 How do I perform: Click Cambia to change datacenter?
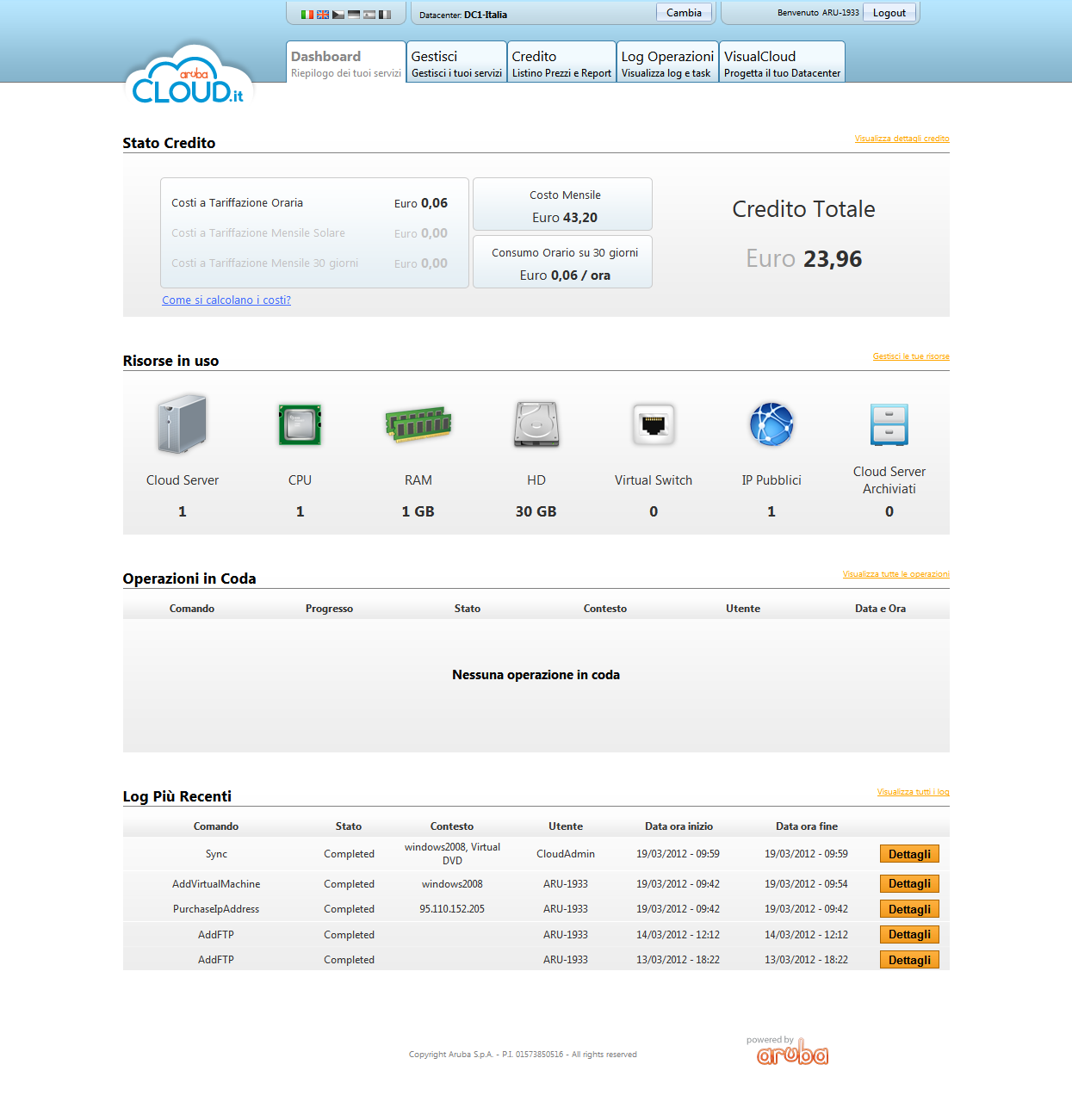pyautogui.click(x=683, y=12)
